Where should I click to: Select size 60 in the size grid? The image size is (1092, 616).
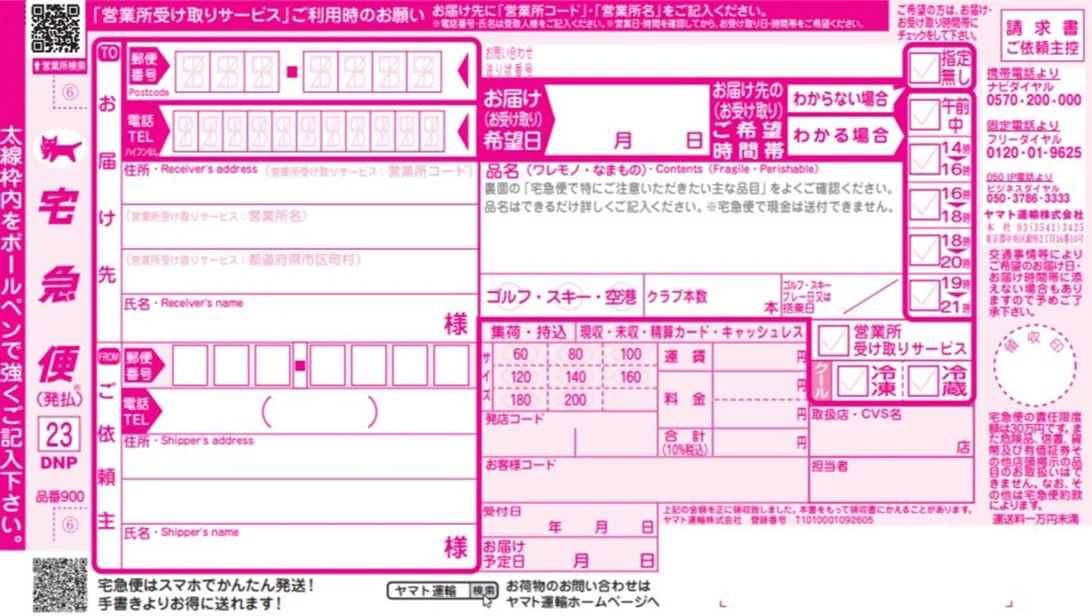click(520, 354)
